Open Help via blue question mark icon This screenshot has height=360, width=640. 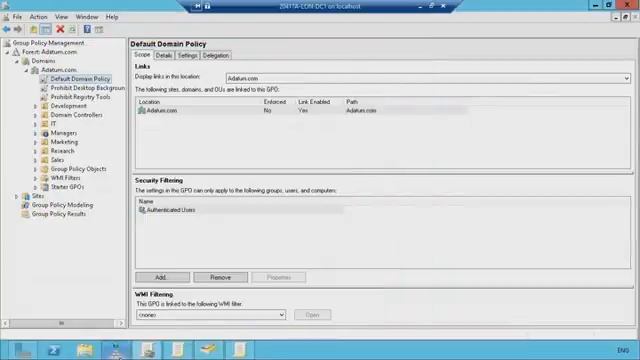point(87,29)
